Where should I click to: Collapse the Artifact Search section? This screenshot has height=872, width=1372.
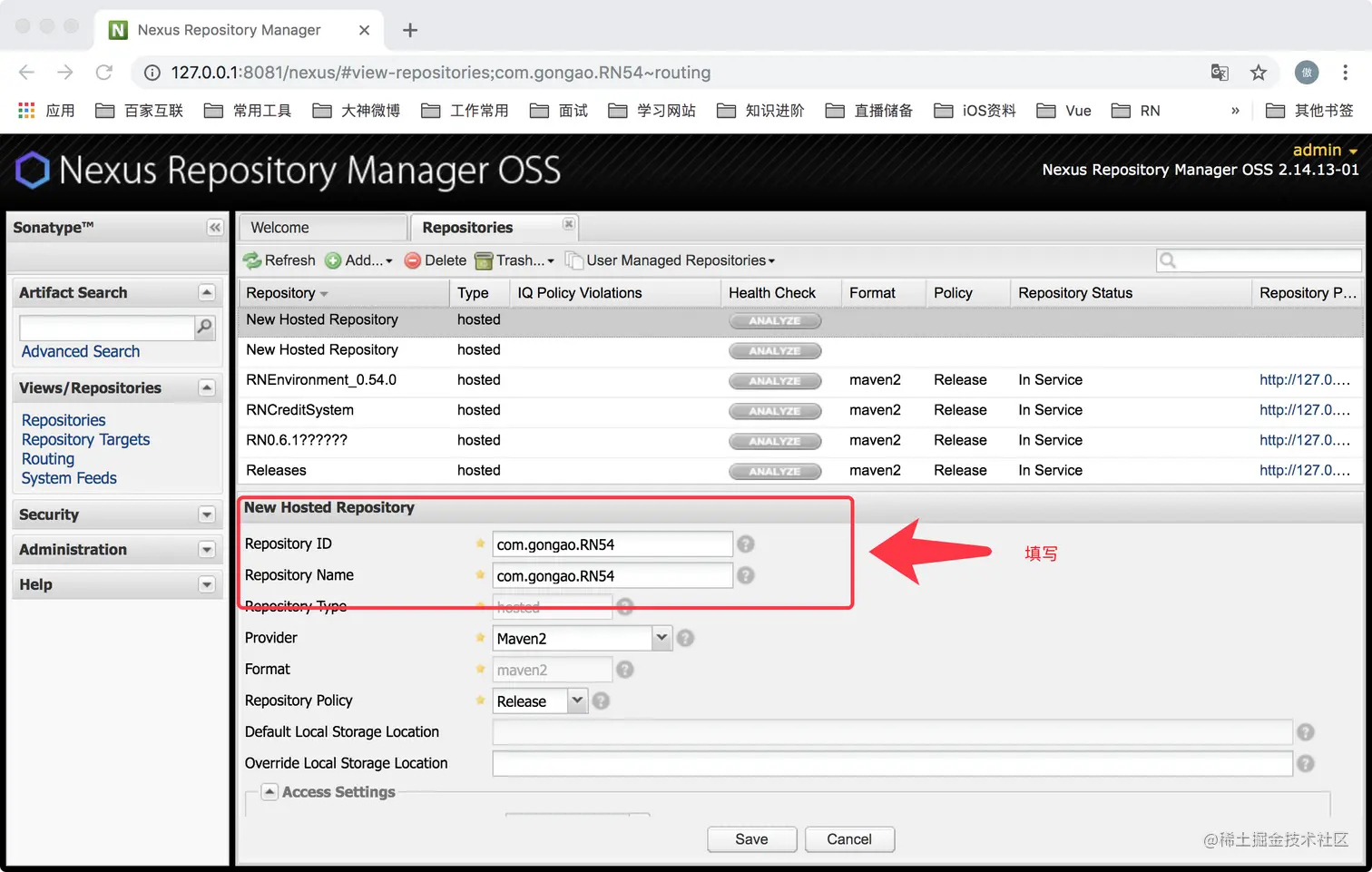point(207,292)
